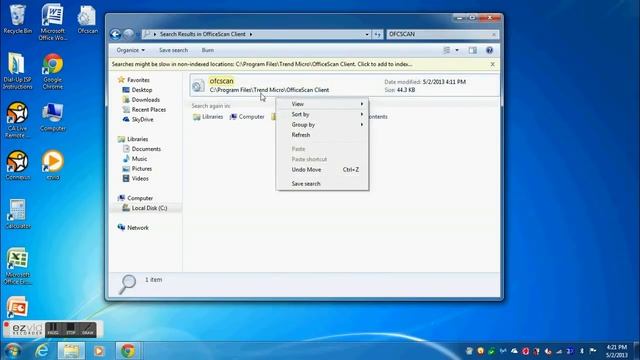Open Videos library in the navigation pane

coord(136,178)
